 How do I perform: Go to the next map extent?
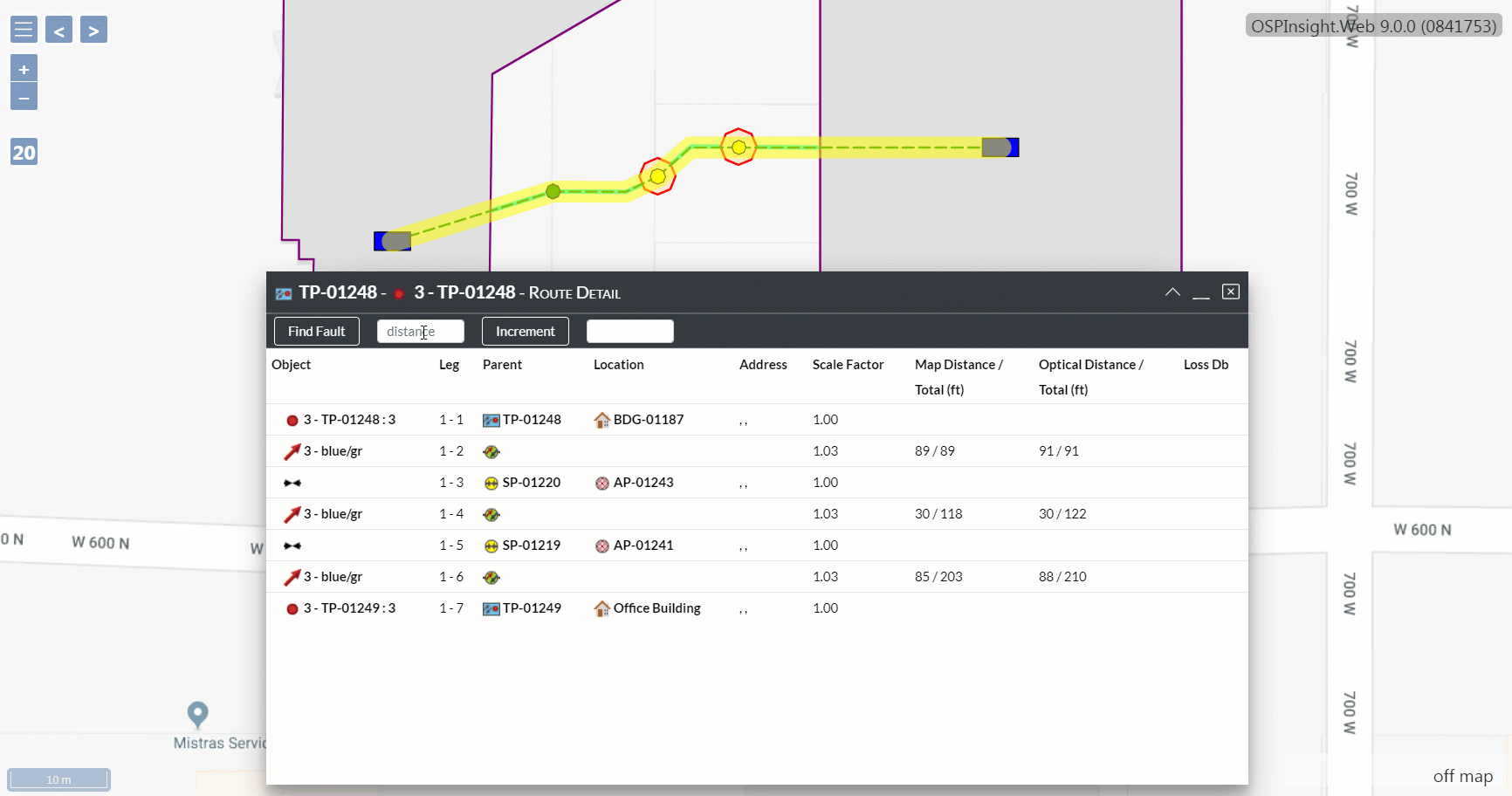(93, 30)
